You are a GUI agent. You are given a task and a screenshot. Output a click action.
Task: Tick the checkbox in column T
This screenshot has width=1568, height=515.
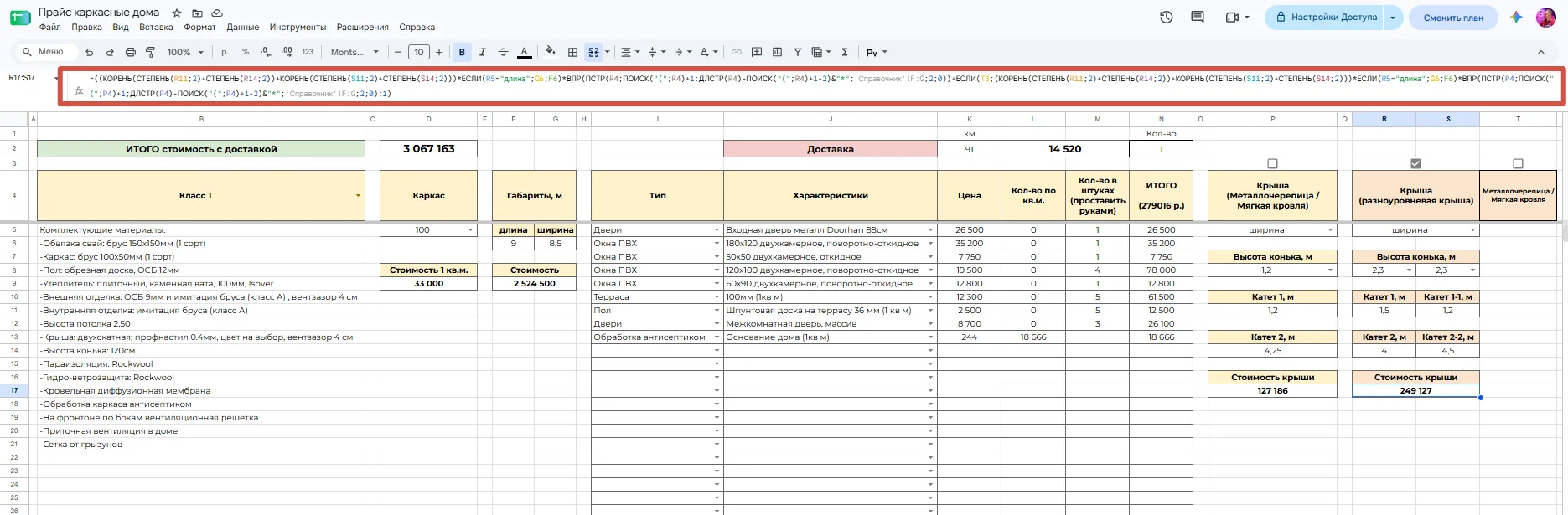(x=1518, y=164)
